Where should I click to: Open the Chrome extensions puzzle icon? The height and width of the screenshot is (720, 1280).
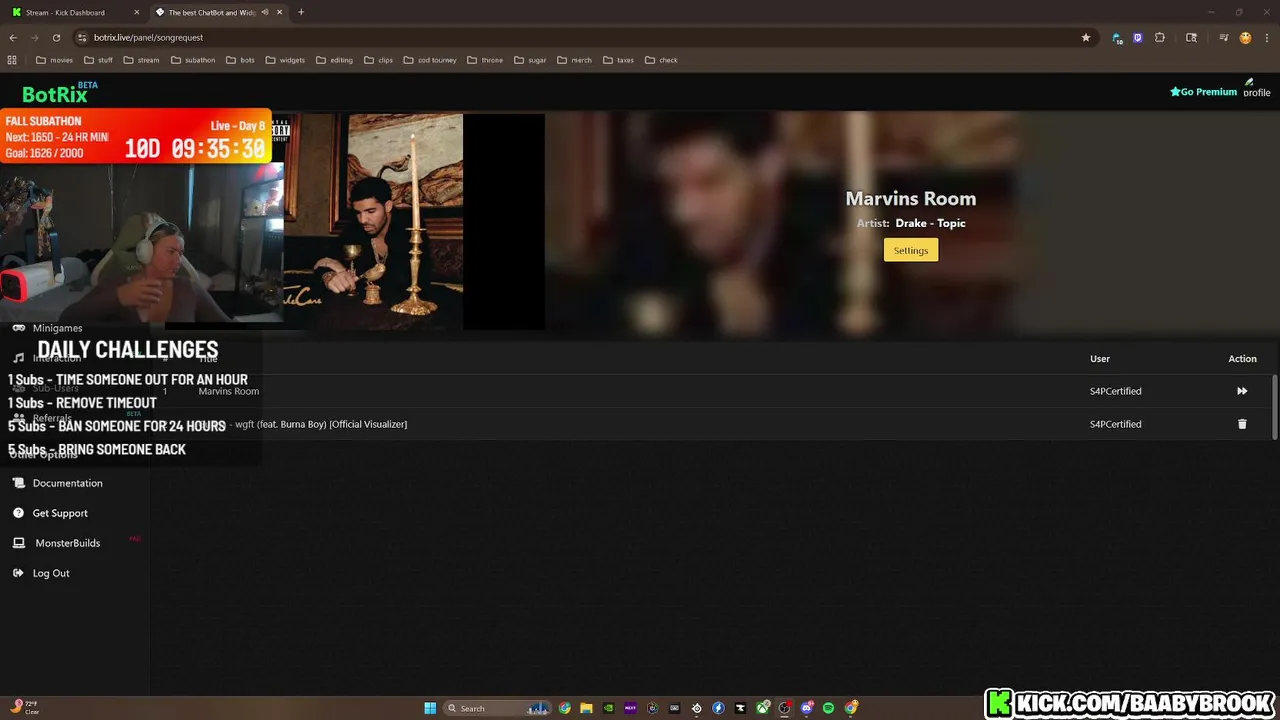point(1160,37)
